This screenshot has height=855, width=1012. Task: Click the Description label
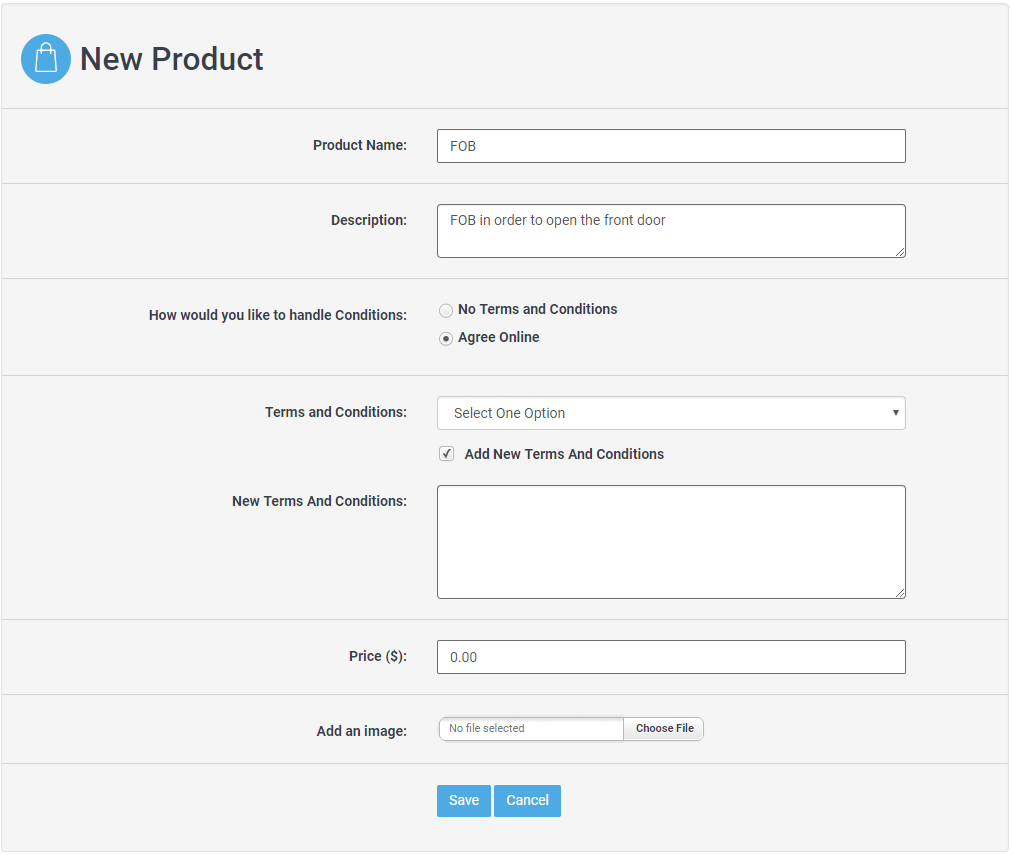click(368, 220)
